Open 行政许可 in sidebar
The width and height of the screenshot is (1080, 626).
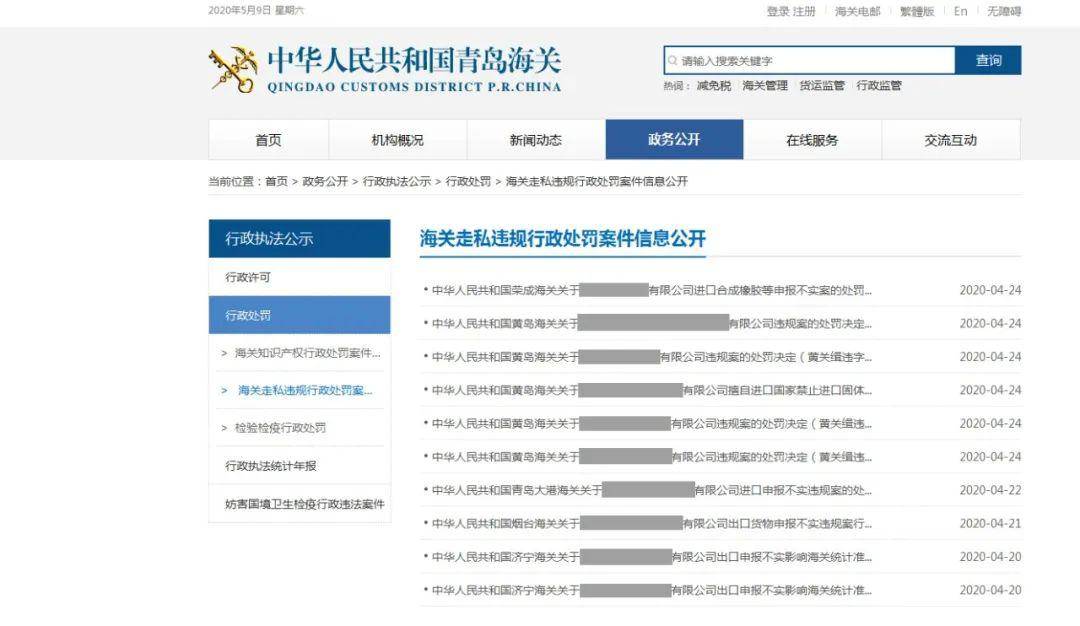click(248, 278)
